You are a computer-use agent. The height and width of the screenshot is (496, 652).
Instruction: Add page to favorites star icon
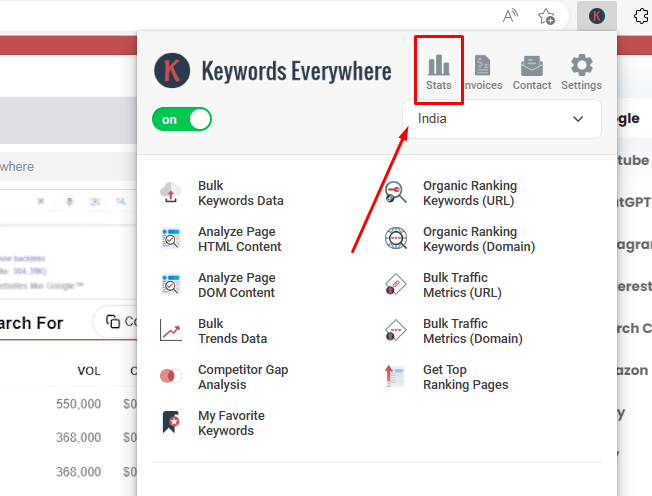point(546,17)
